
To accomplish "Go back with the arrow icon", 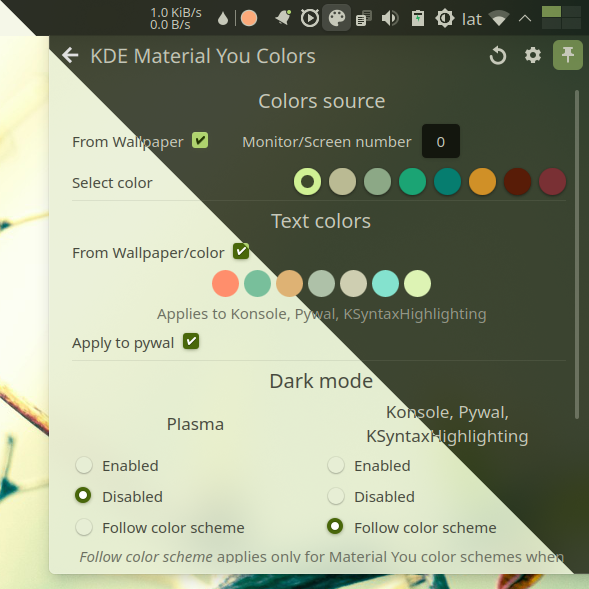I will (x=70, y=56).
